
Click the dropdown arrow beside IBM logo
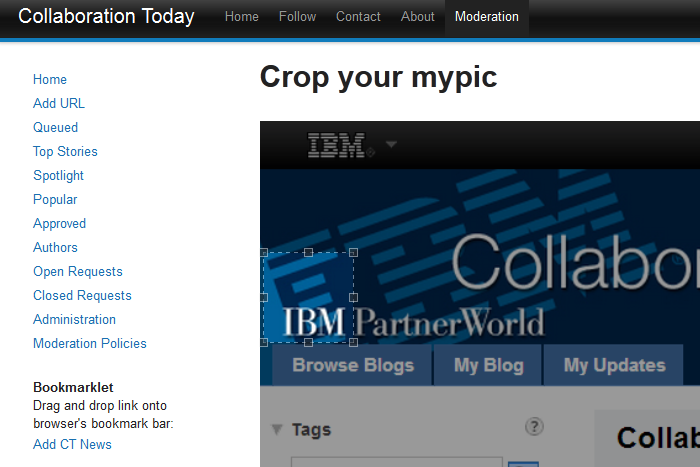click(x=391, y=144)
